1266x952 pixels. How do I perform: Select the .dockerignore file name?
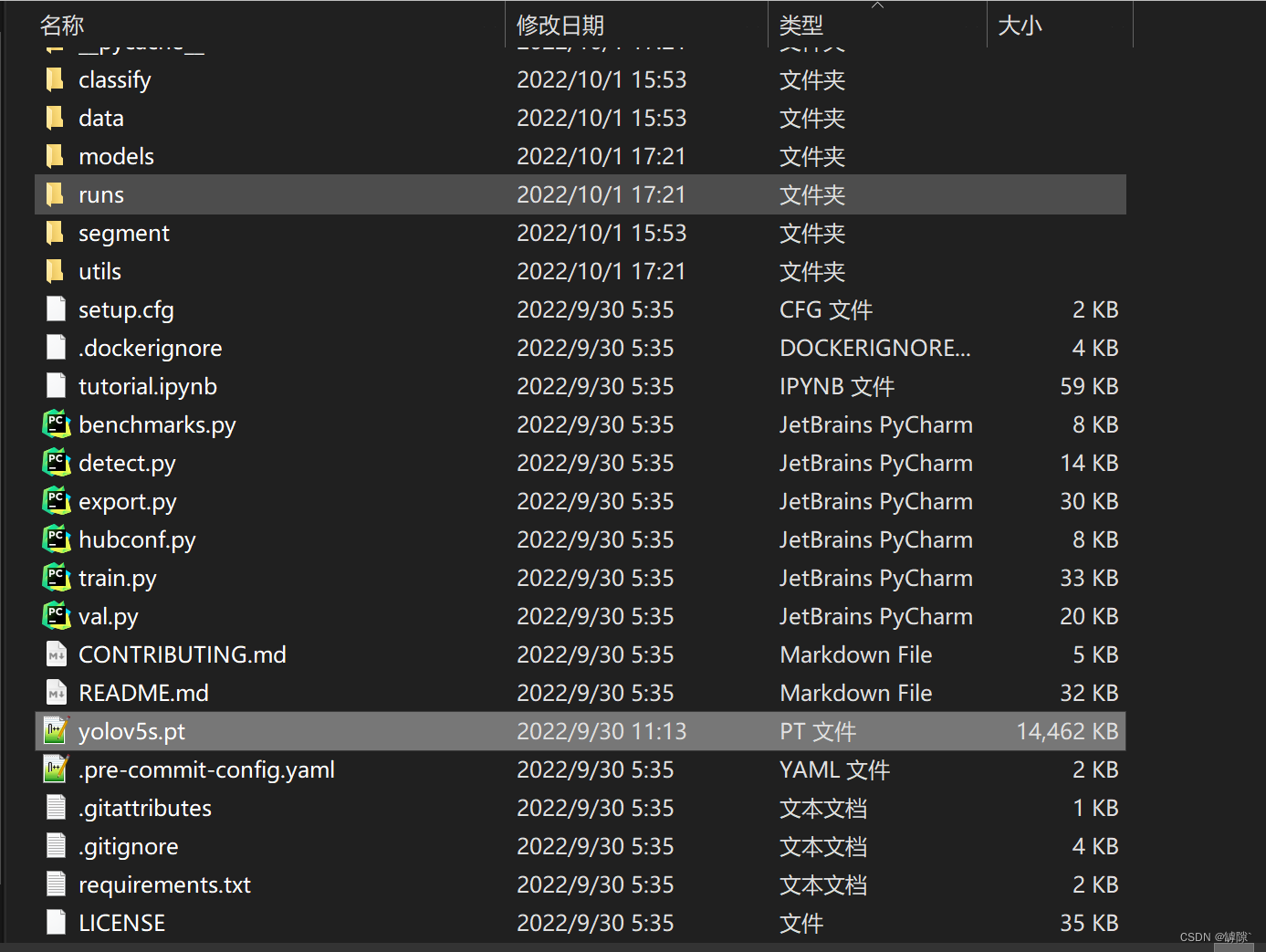tap(151, 349)
